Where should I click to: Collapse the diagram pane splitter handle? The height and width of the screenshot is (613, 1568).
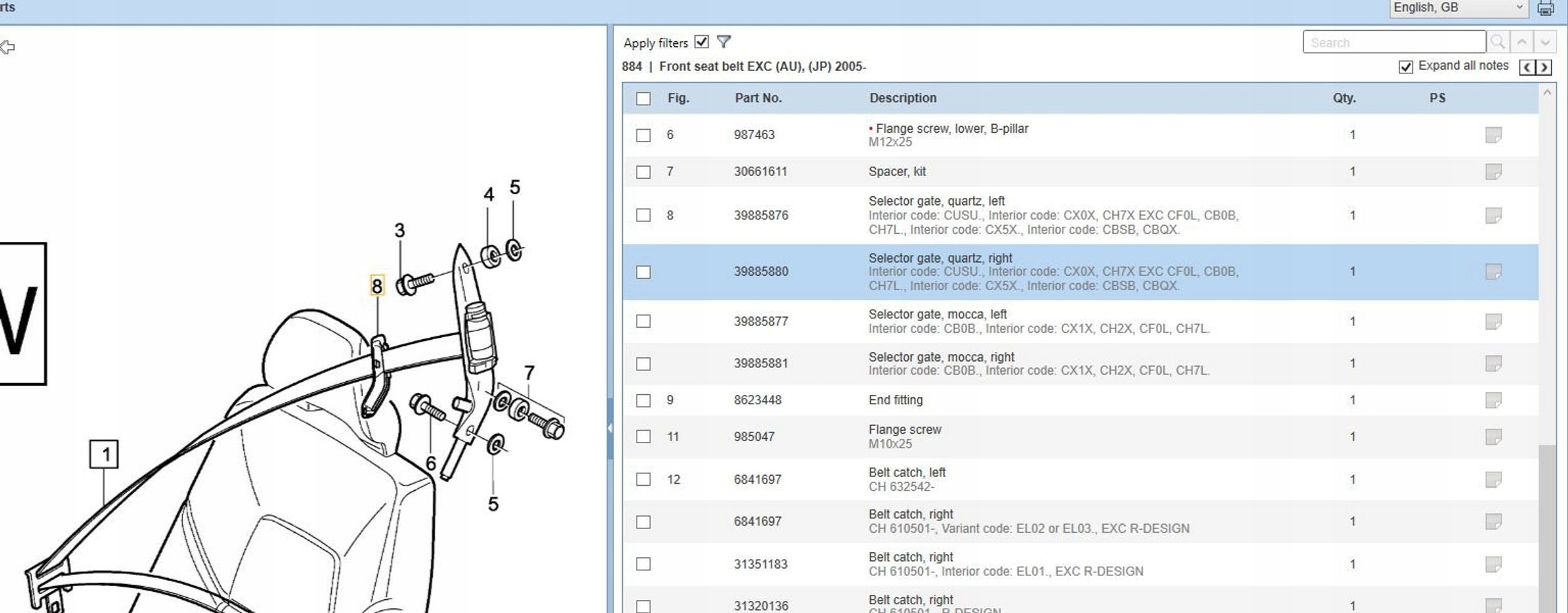[610, 429]
